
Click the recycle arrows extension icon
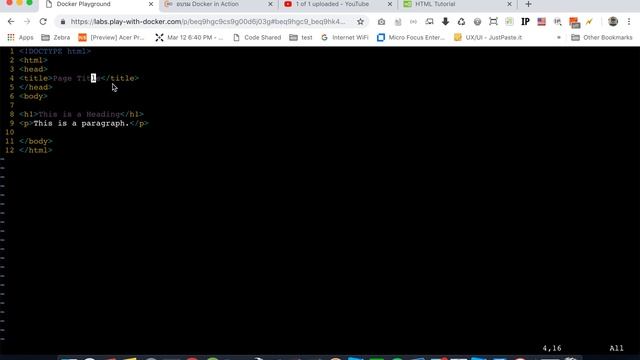click(461, 22)
